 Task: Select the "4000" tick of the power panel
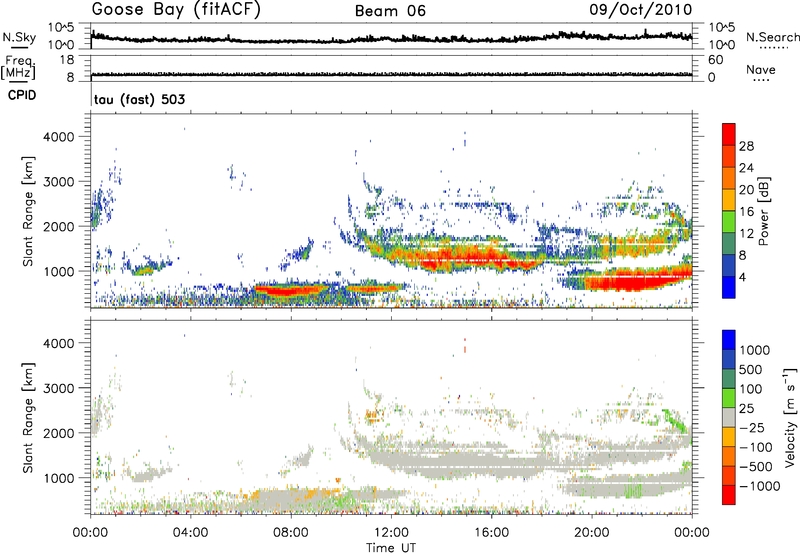coord(58,137)
